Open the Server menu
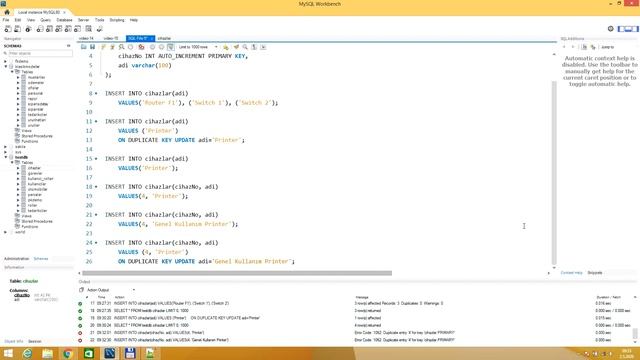The width and height of the screenshot is (640, 360). (x=83, y=20)
